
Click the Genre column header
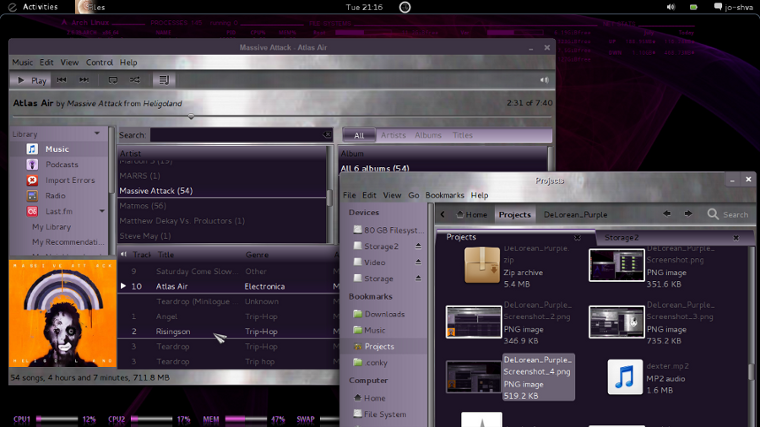[257, 254]
